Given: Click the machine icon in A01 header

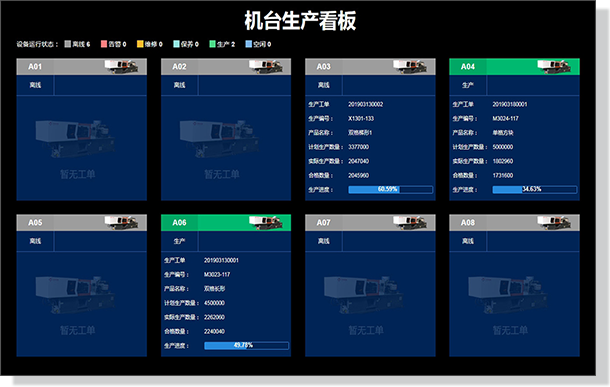Looking at the screenshot, I should 121,67.
